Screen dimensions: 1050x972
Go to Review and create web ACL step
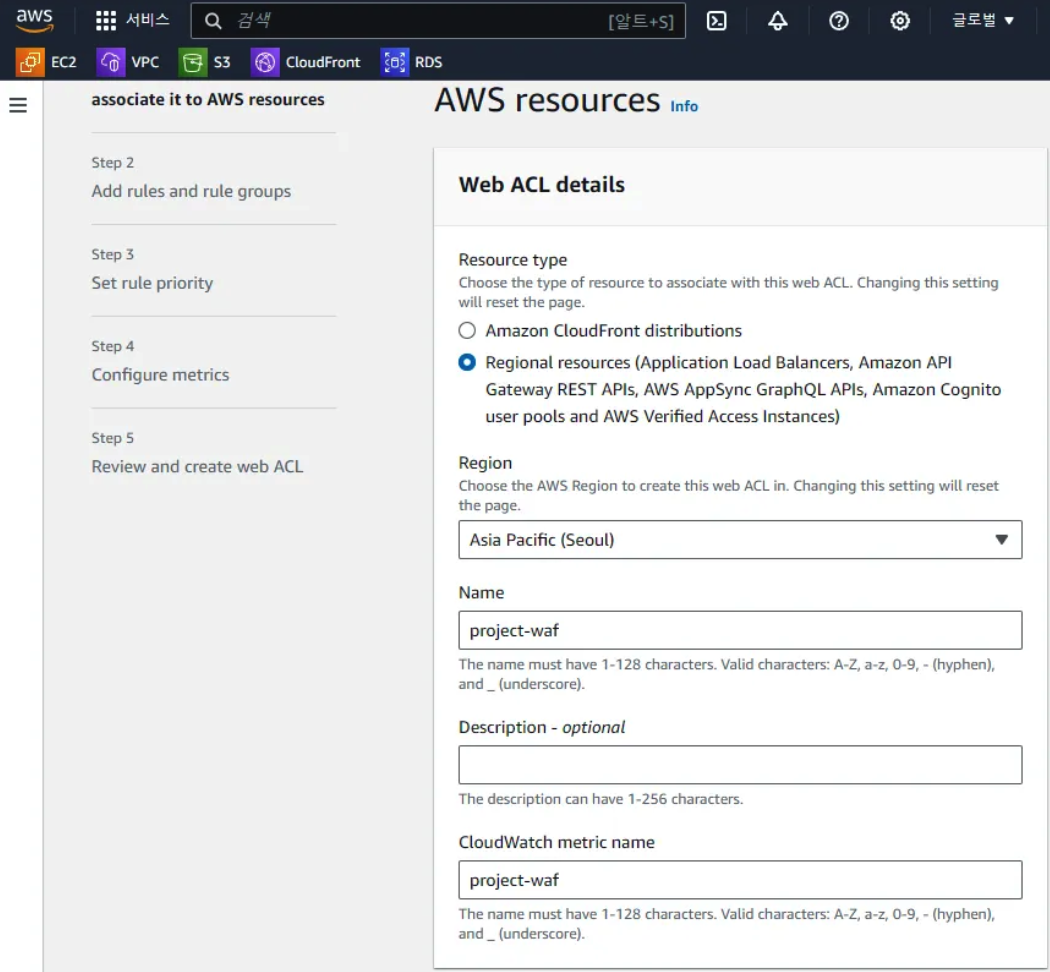coord(196,466)
